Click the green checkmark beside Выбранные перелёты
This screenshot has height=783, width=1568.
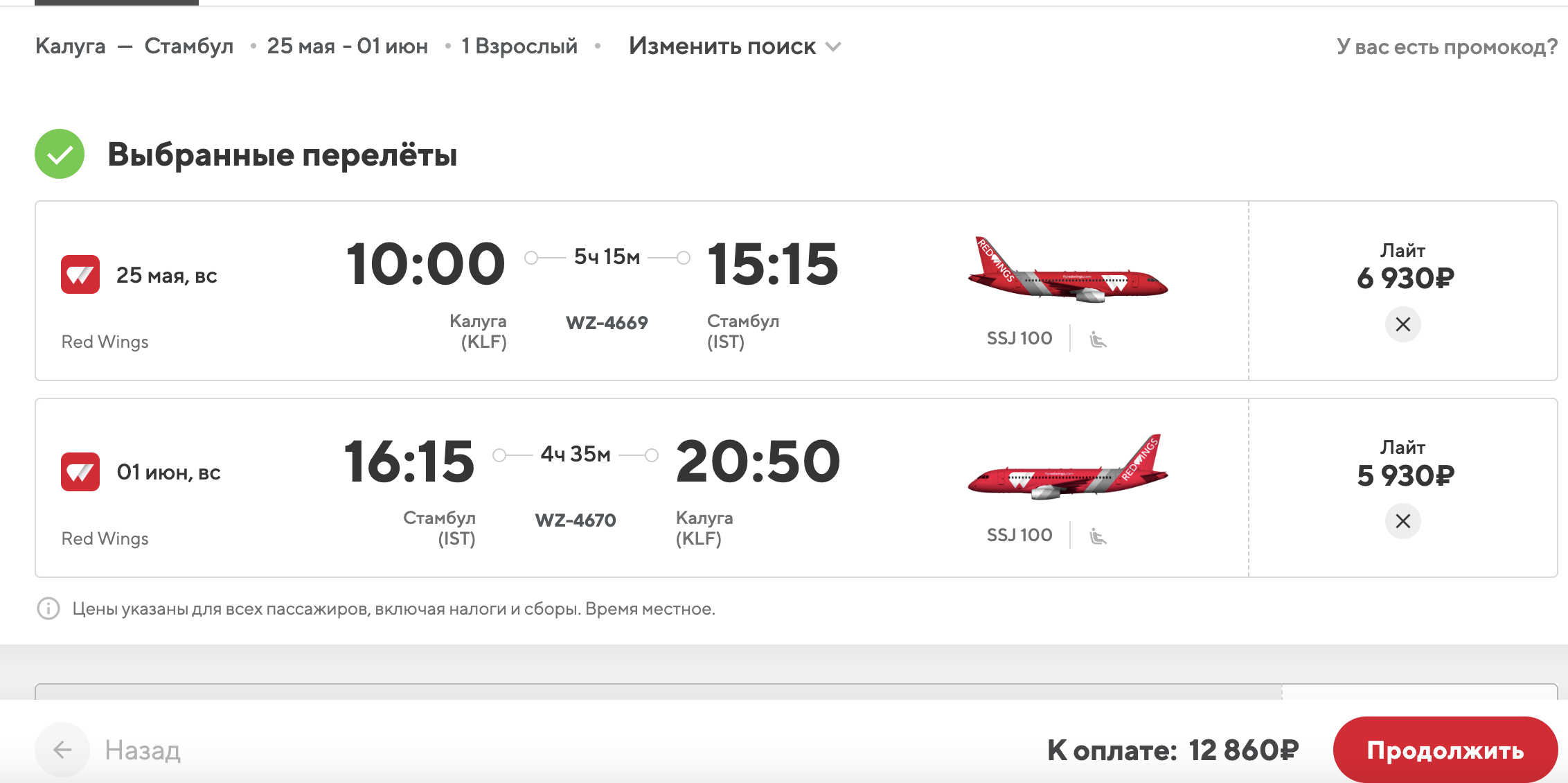tap(60, 154)
